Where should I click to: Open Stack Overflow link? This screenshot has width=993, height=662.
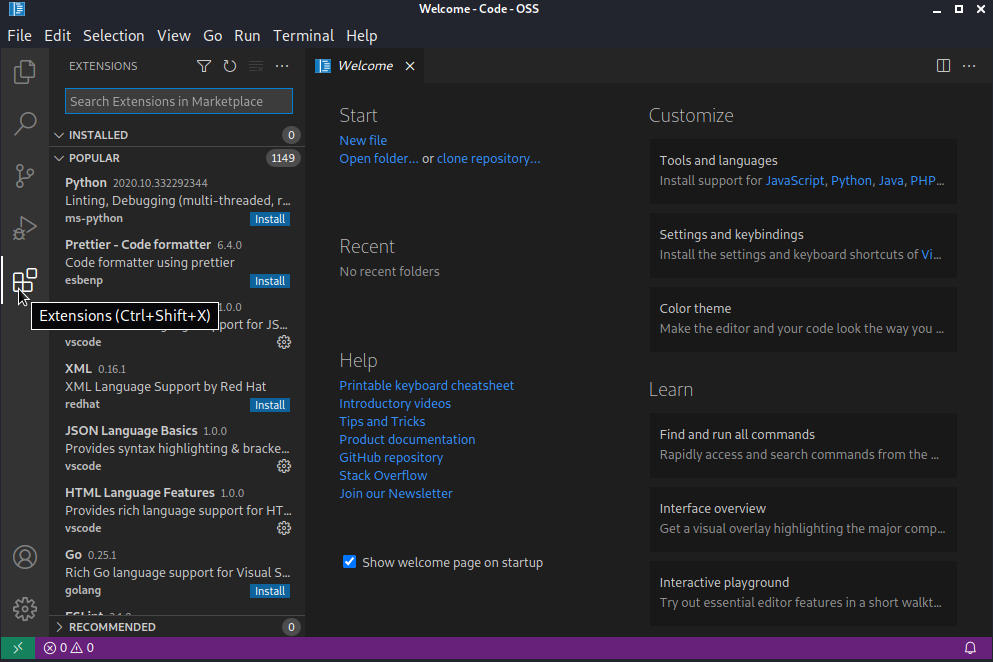pos(383,475)
